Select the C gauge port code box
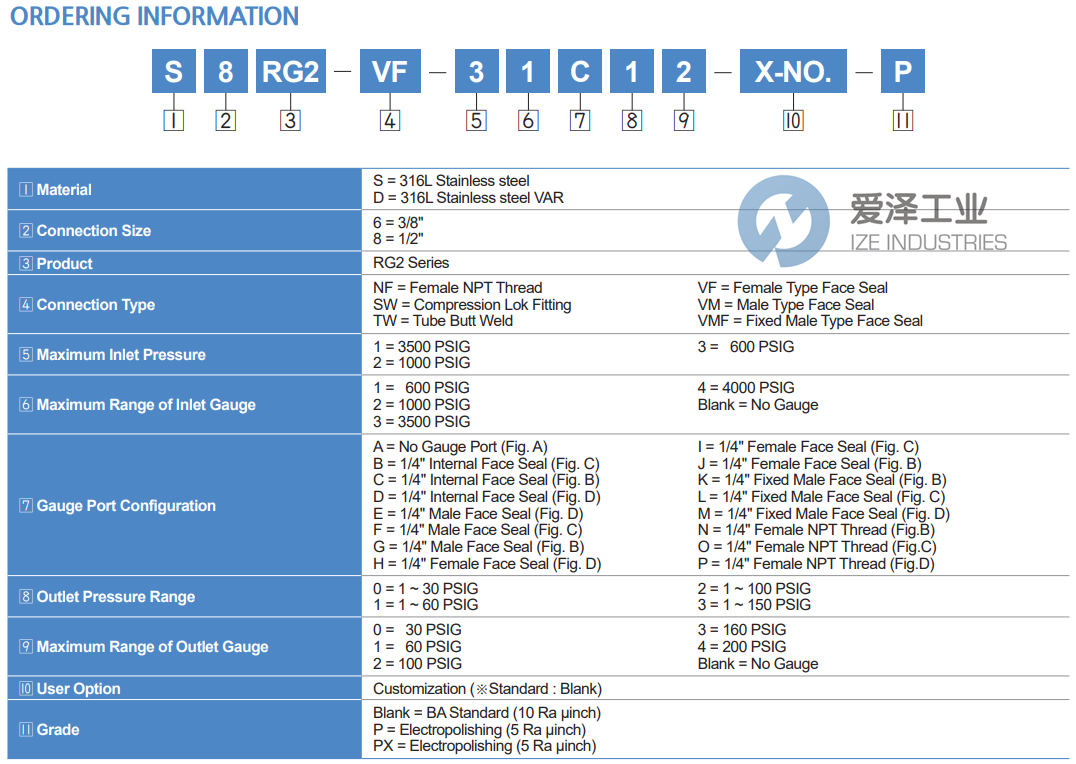Screen dimensions: 1076x764 click(x=580, y=70)
